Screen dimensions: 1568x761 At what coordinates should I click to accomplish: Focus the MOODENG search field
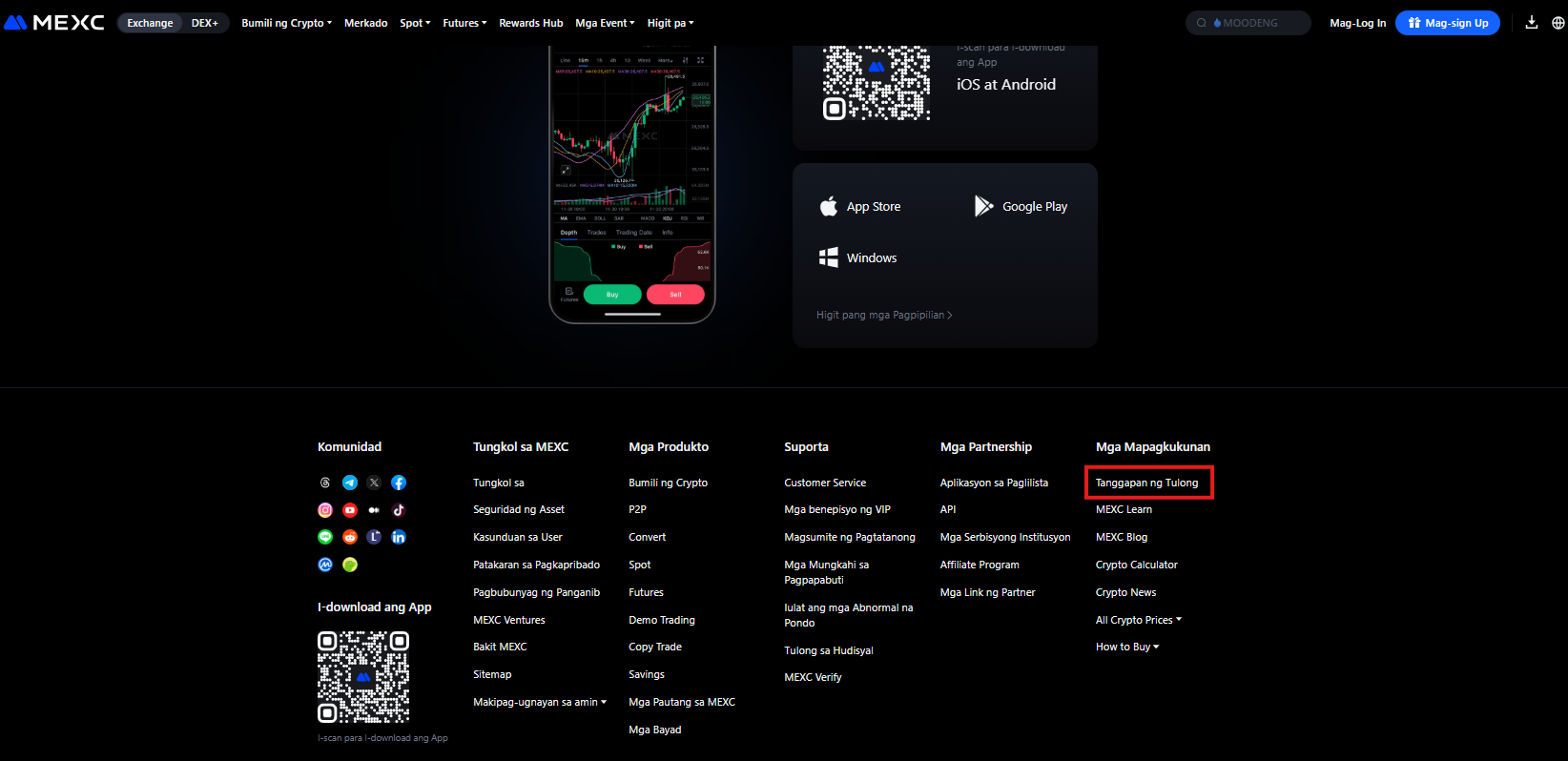[x=1248, y=23]
